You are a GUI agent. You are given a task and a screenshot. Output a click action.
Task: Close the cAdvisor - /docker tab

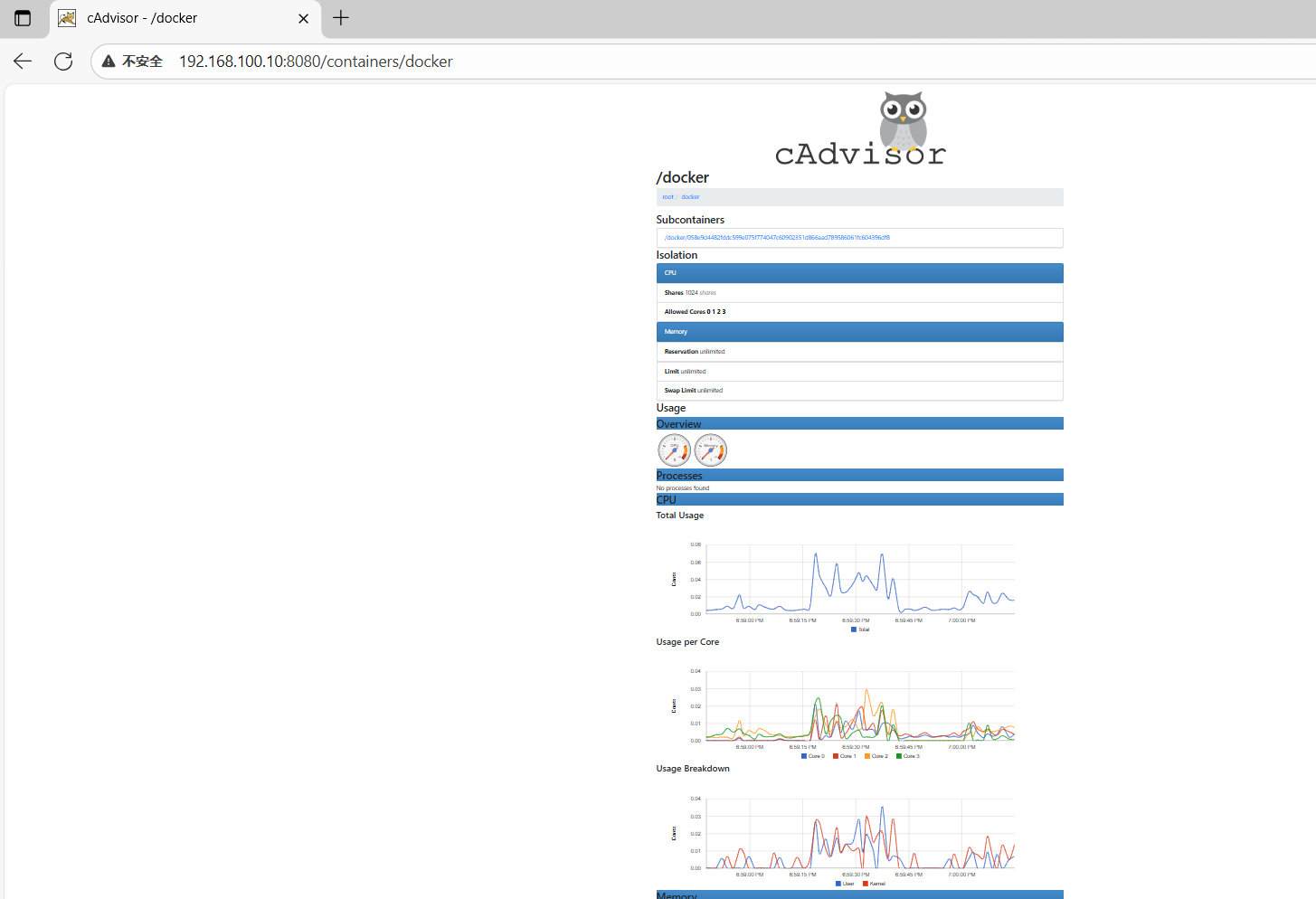304,18
